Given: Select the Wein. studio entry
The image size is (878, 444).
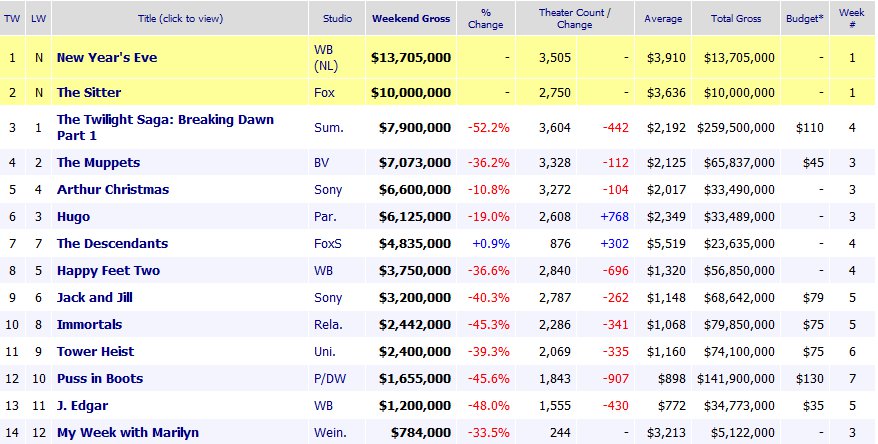Looking at the screenshot, I should coord(330,433).
